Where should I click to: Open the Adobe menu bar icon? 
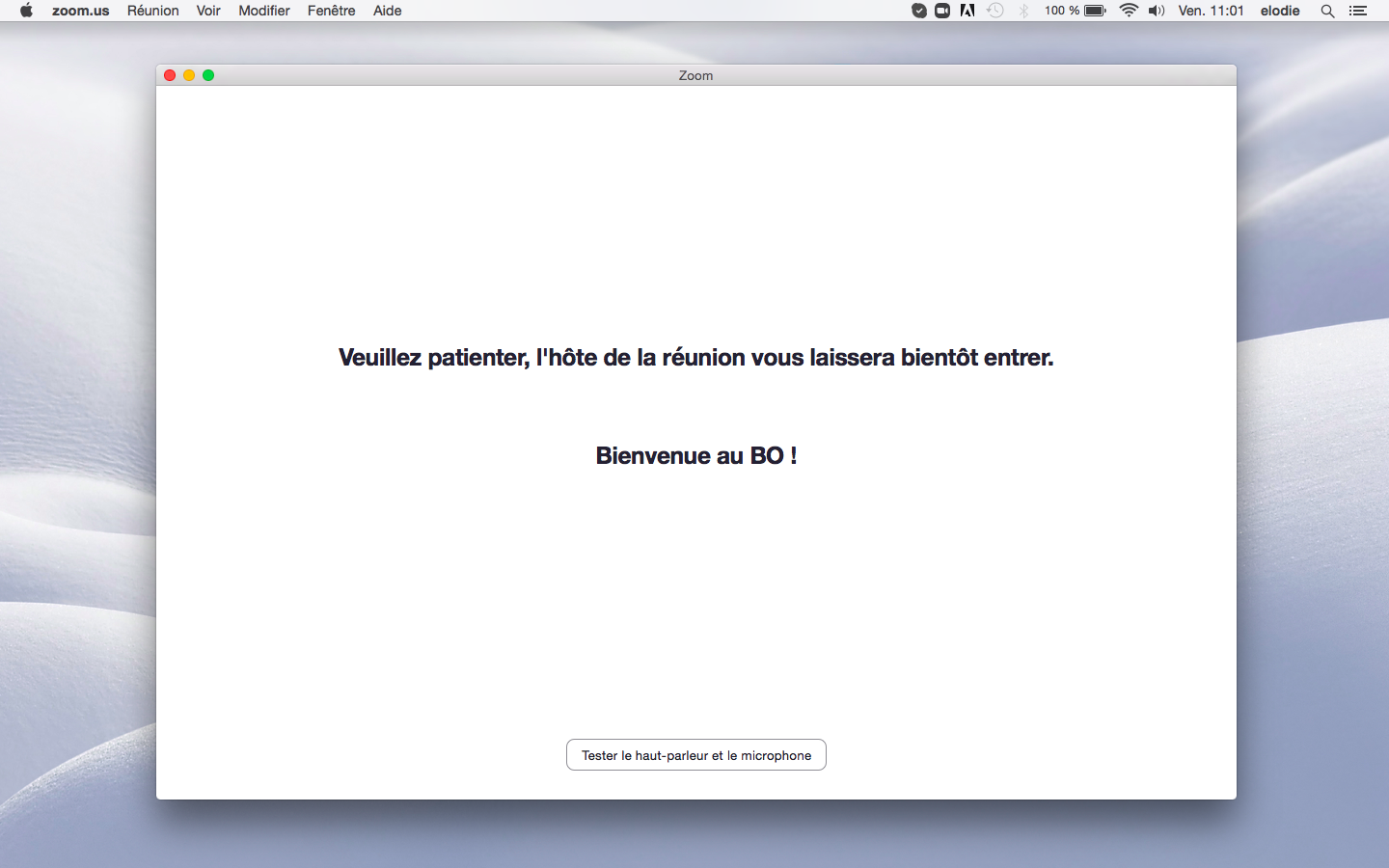967,11
